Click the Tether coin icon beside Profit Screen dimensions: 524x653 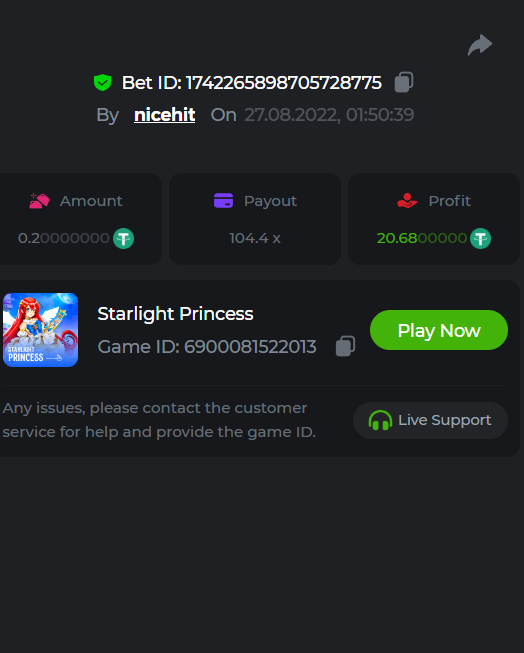pos(480,239)
